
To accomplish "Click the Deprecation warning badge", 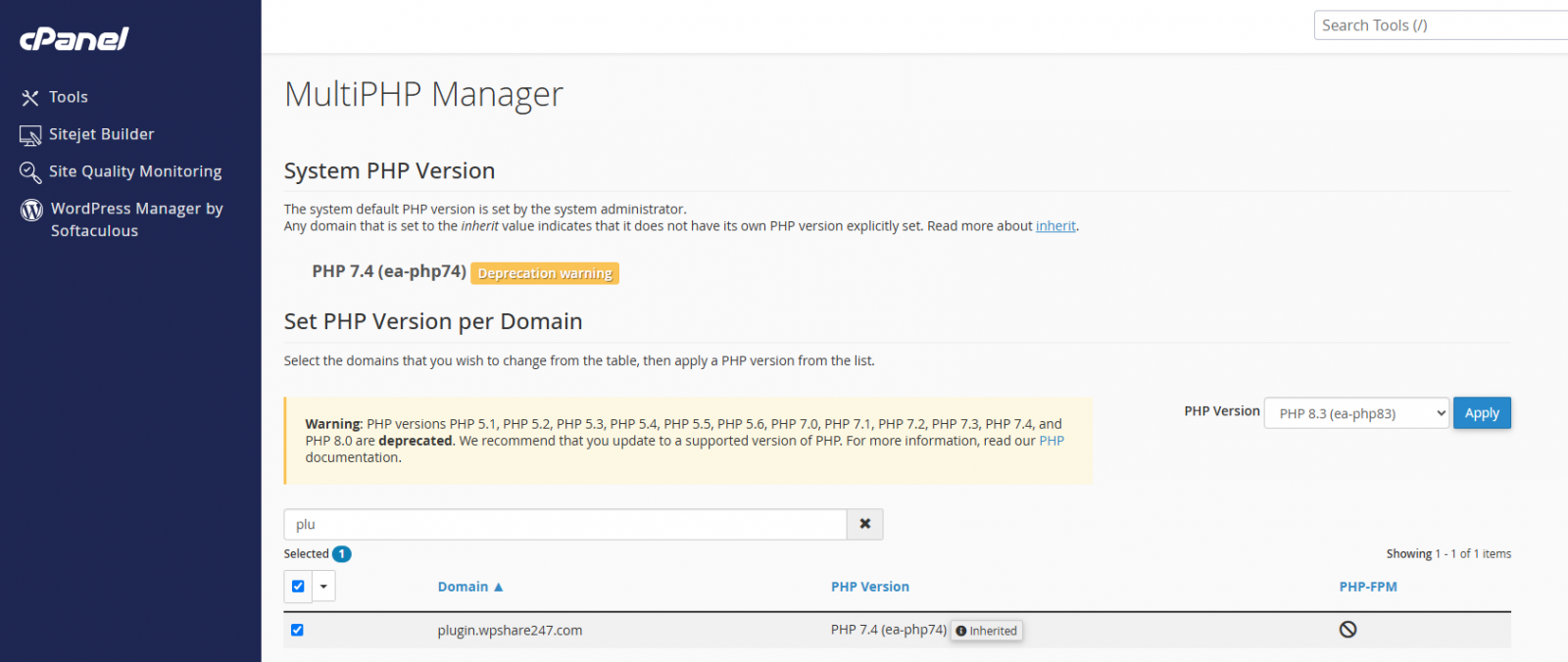I will point(545,273).
